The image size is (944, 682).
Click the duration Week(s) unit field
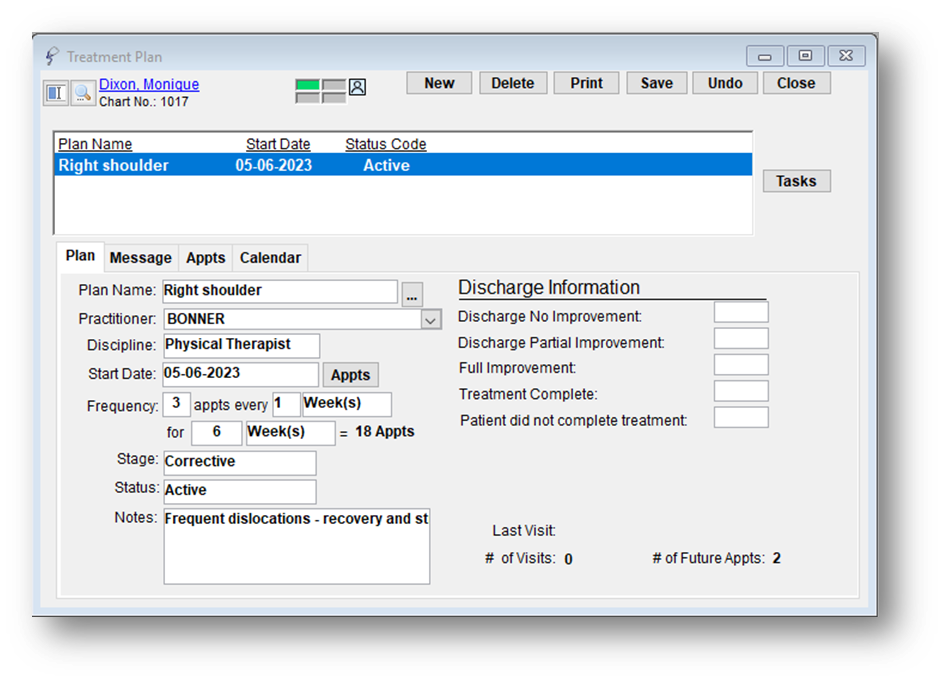(290, 433)
